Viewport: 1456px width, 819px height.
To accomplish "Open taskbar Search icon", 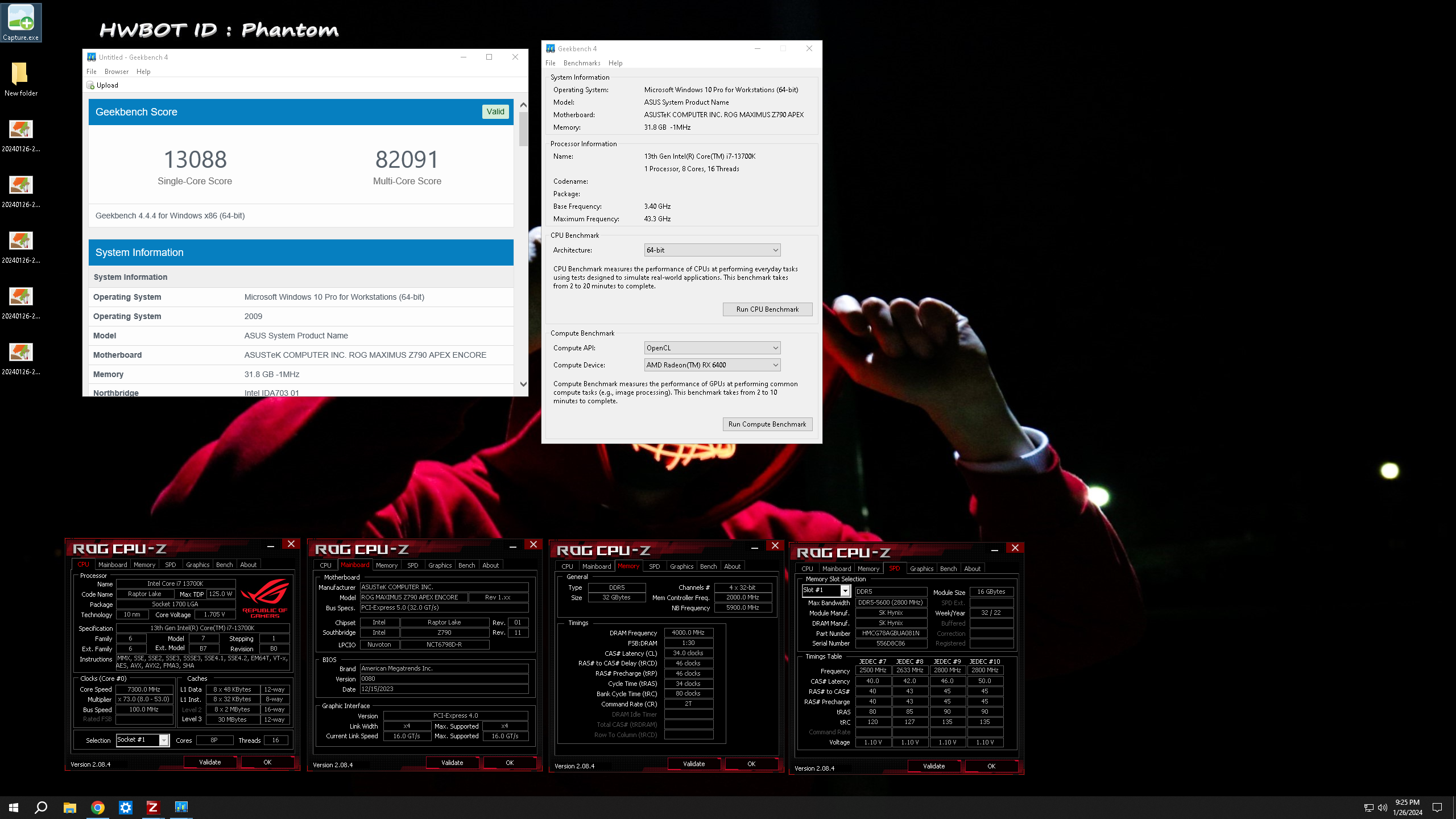I will click(x=41, y=807).
